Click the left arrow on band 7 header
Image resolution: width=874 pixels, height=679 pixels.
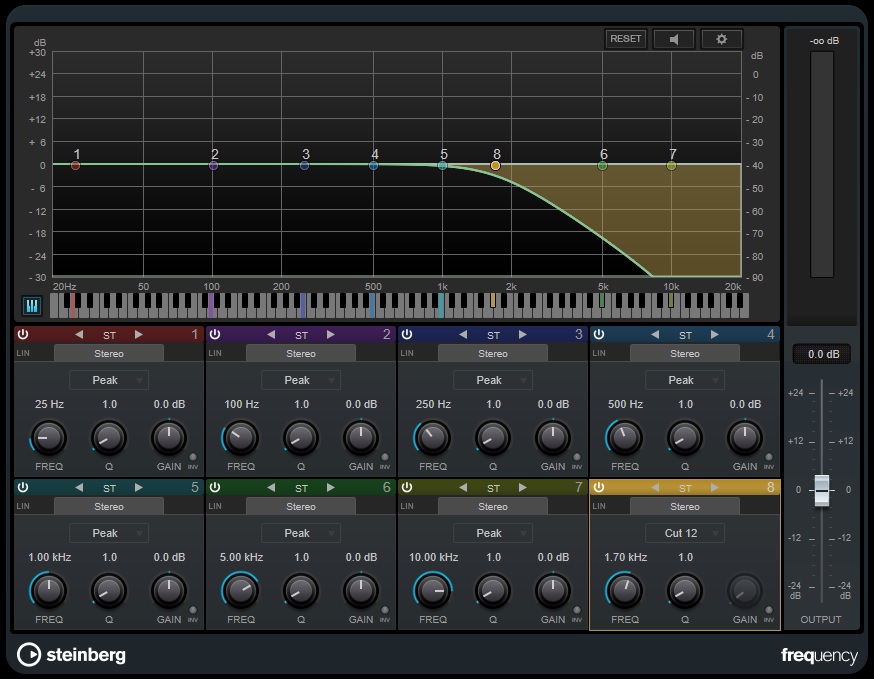coord(463,488)
